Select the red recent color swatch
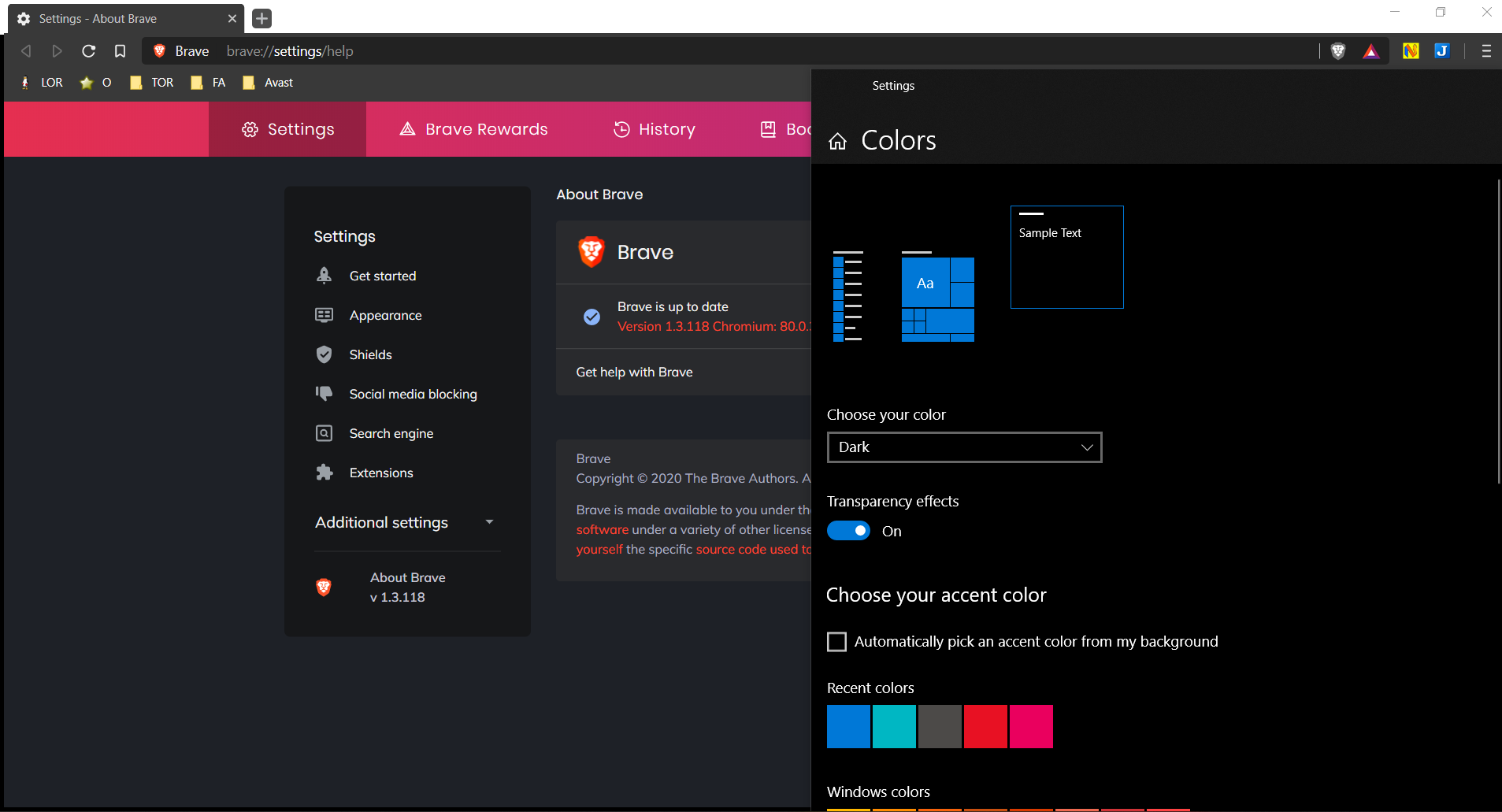Viewport: 1502px width, 812px height. [x=985, y=726]
